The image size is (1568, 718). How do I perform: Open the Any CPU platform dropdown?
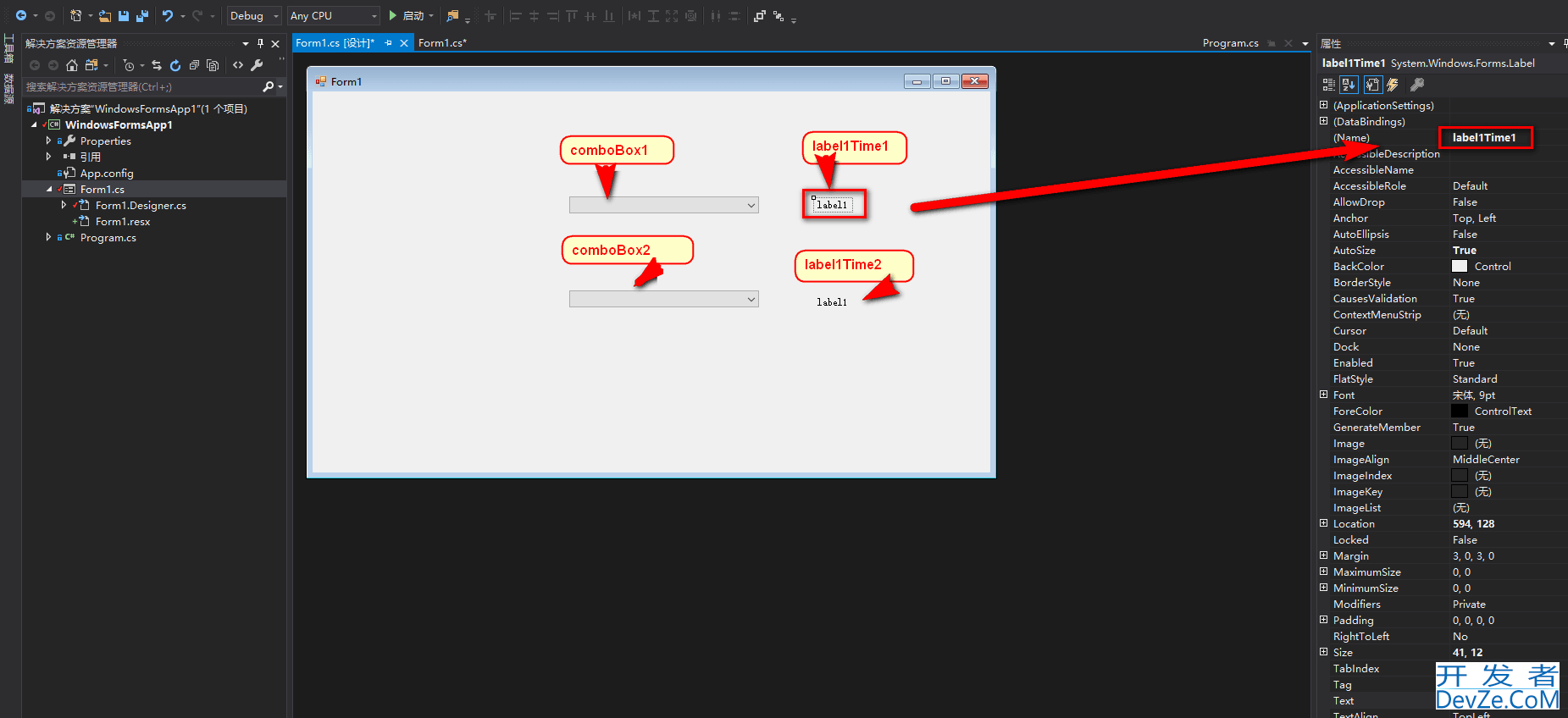click(333, 15)
